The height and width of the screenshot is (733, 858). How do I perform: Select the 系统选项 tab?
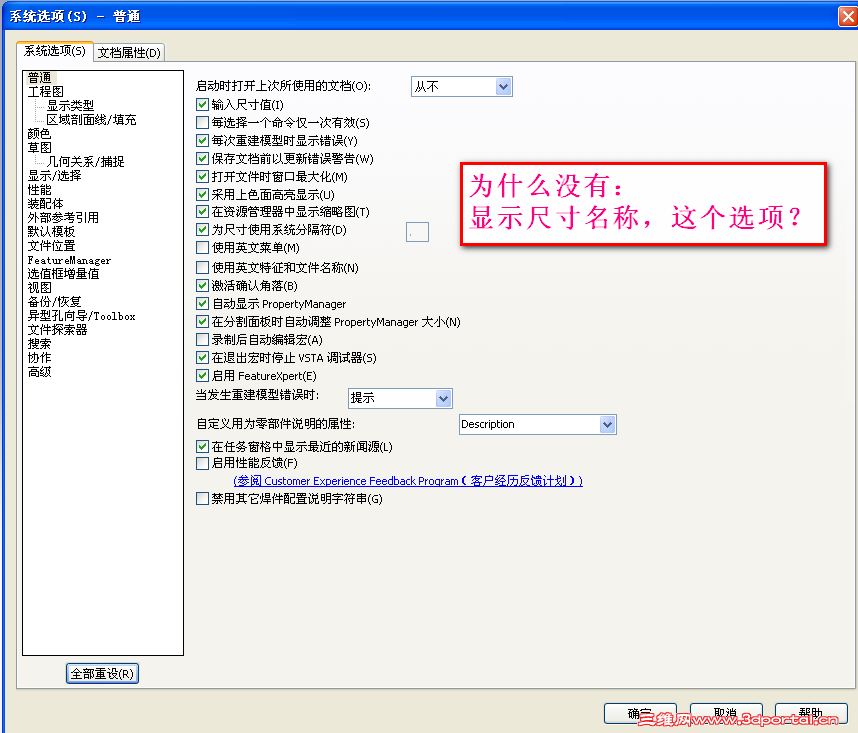(x=54, y=52)
